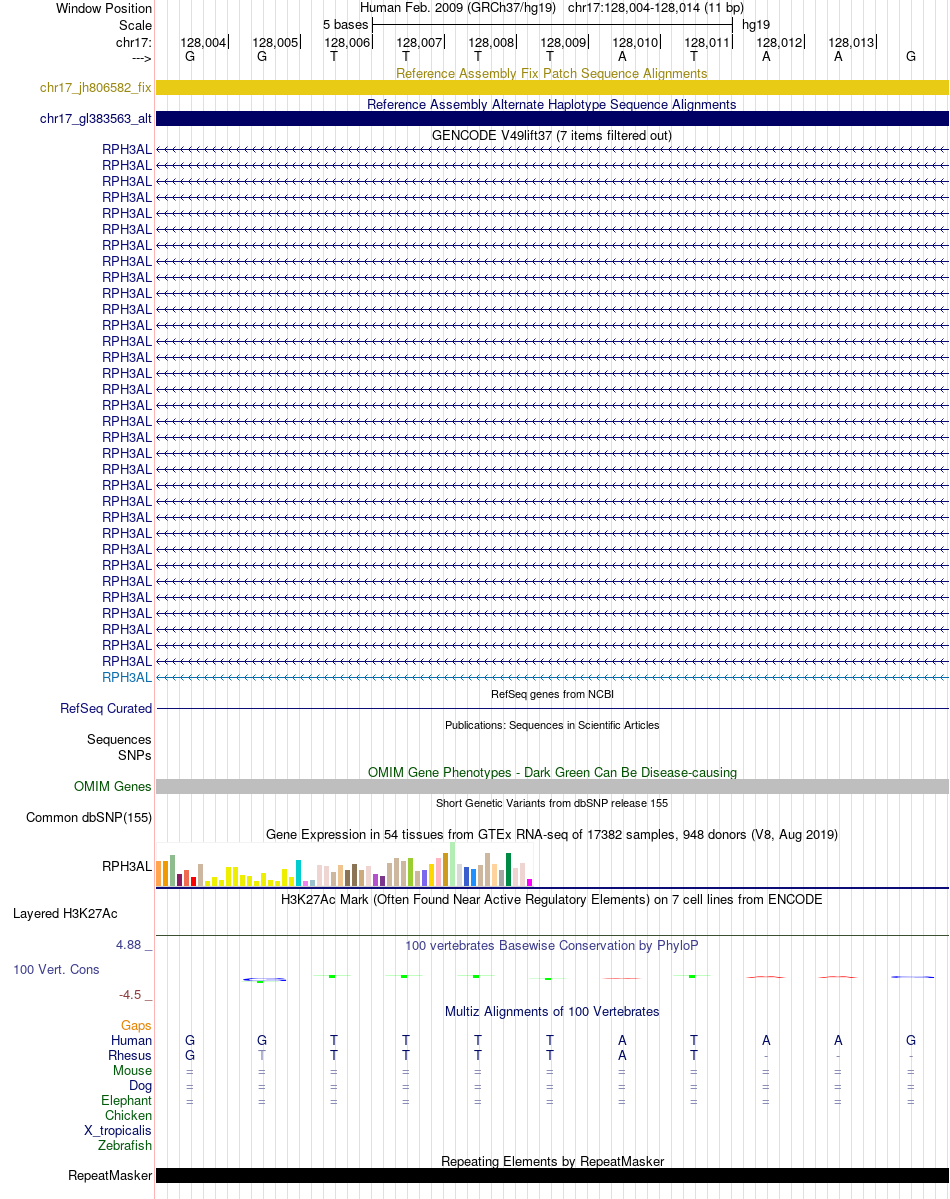The width and height of the screenshot is (950, 1199).
Task: Select the X_tropicalis species row label
Action: coord(118,1131)
